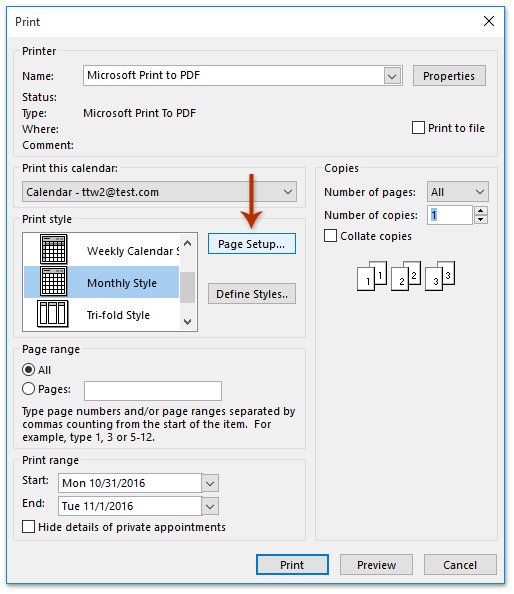This screenshot has width=514, height=594.
Task: Enable Print to file checkbox
Action: pos(418,128)
